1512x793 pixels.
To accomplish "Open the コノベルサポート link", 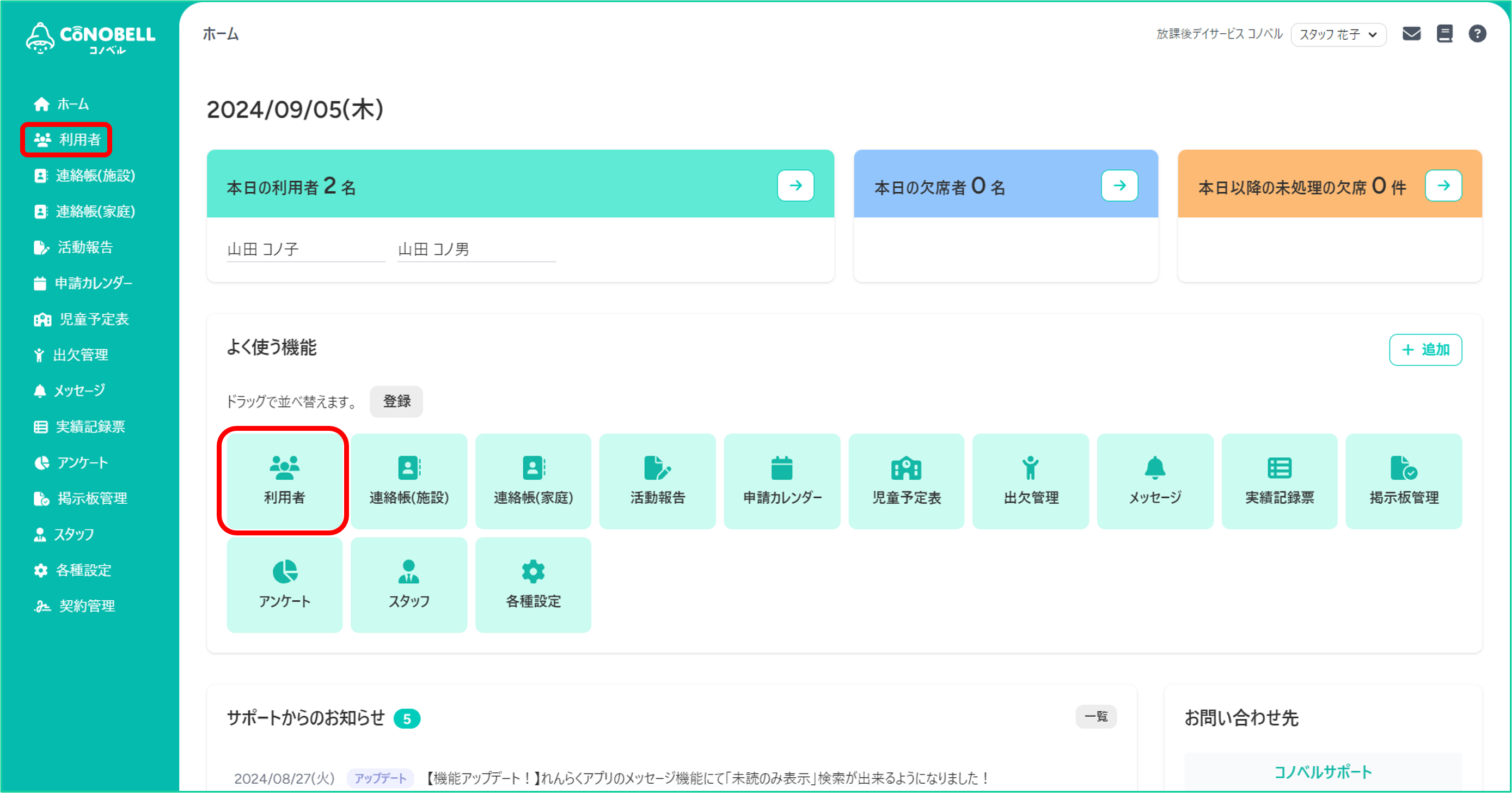I will pyautogui.click(x=1323, y=772).
